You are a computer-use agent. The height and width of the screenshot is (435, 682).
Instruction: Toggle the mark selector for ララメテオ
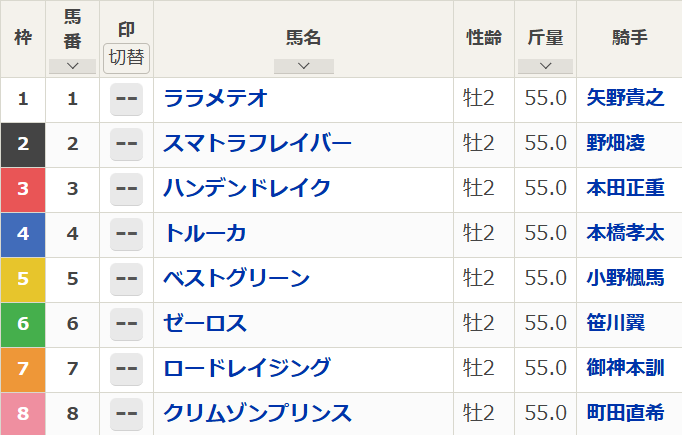126,99
